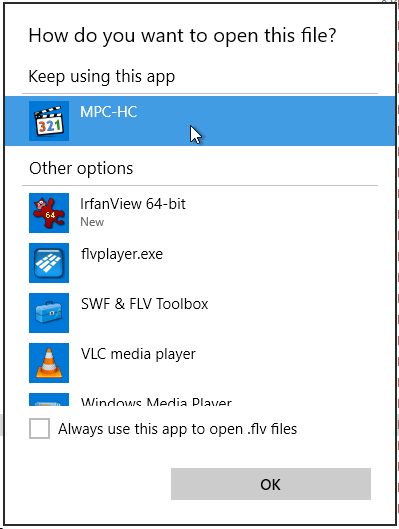Image resolution: width=399 pixels, height=529 pixels.
Task: Choose IrfanView 64-bit from Other options
Action: 200,213
